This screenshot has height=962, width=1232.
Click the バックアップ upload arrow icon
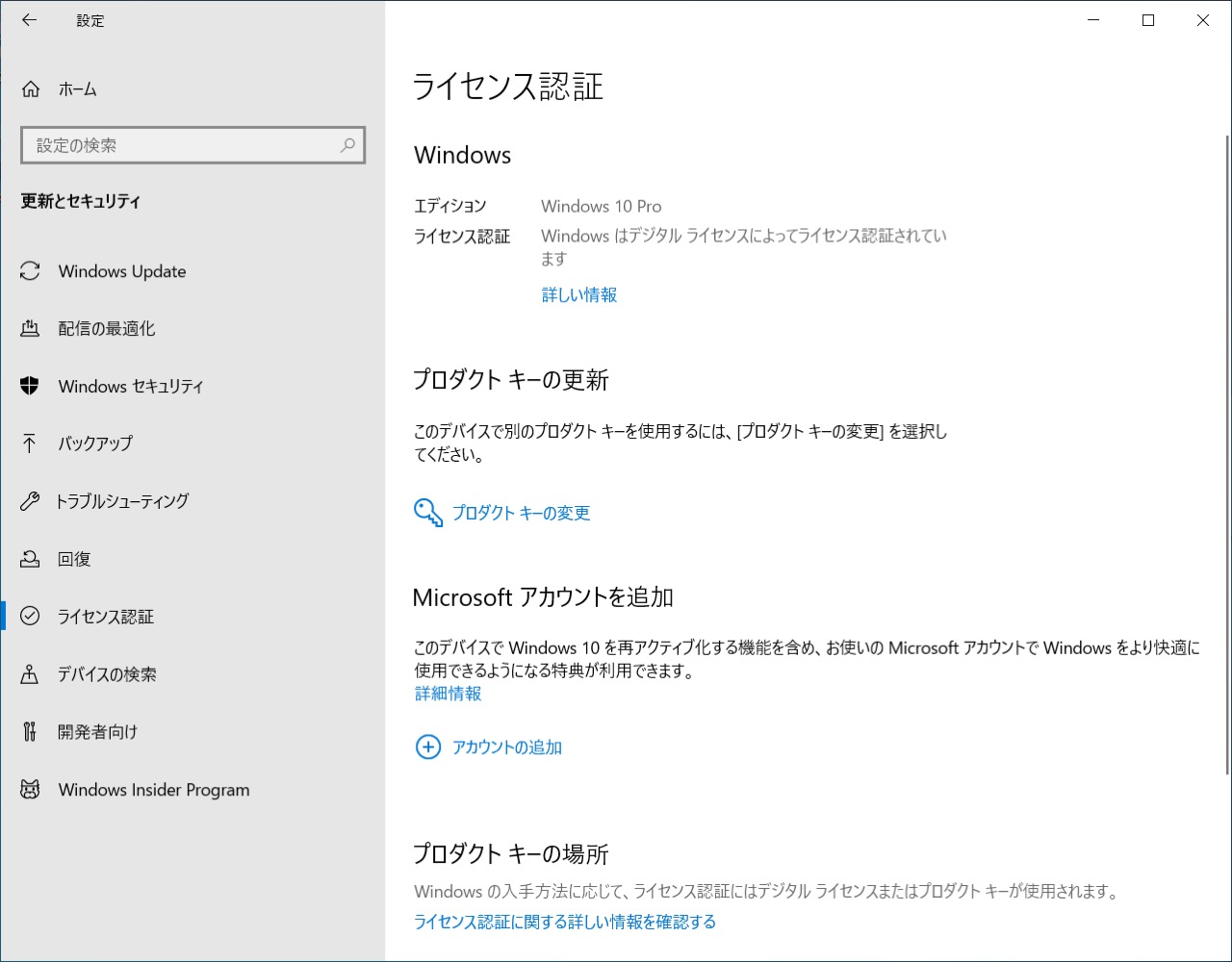pyautogui.click(x=30, y=443)
